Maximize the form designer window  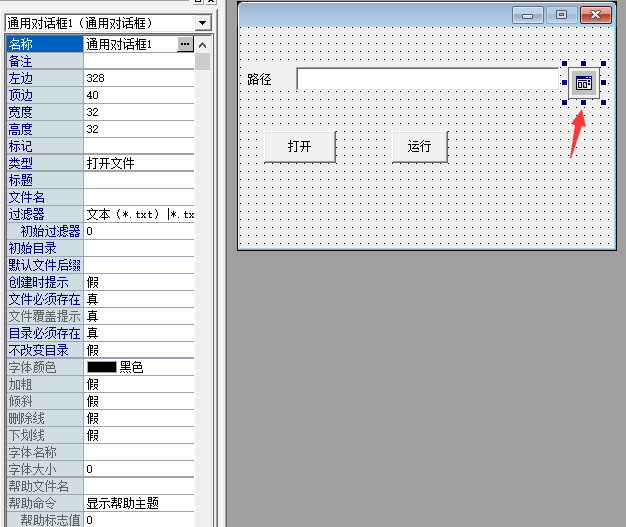coord(561,15)
